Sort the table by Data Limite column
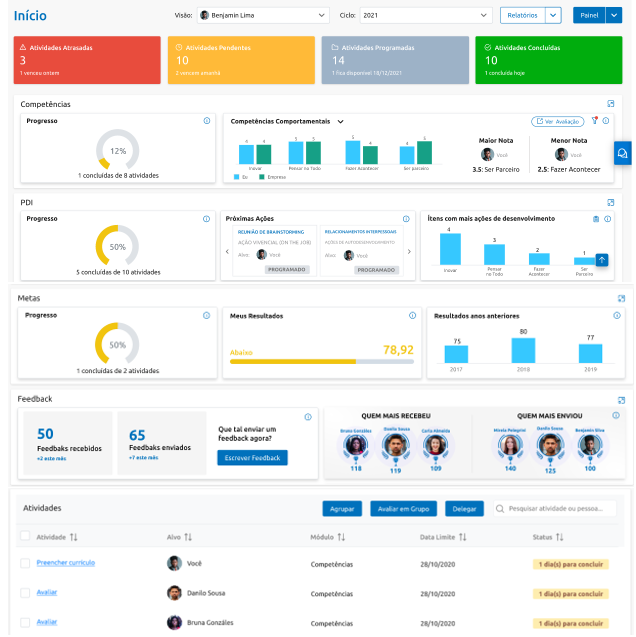 pos(461,537)
